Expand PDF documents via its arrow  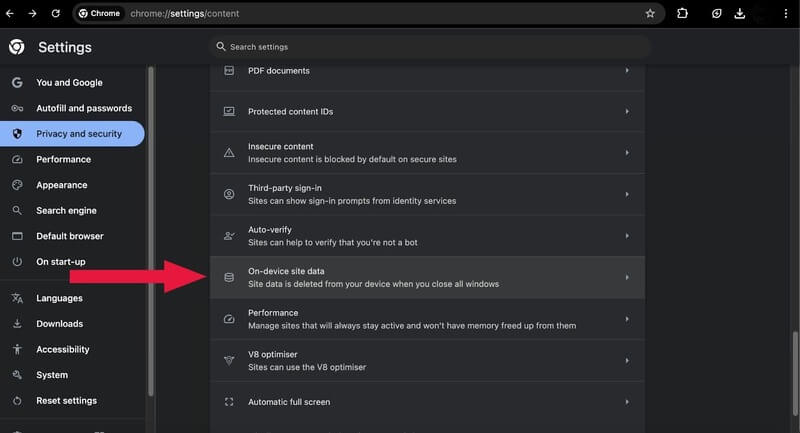click(x=627, y=70)
